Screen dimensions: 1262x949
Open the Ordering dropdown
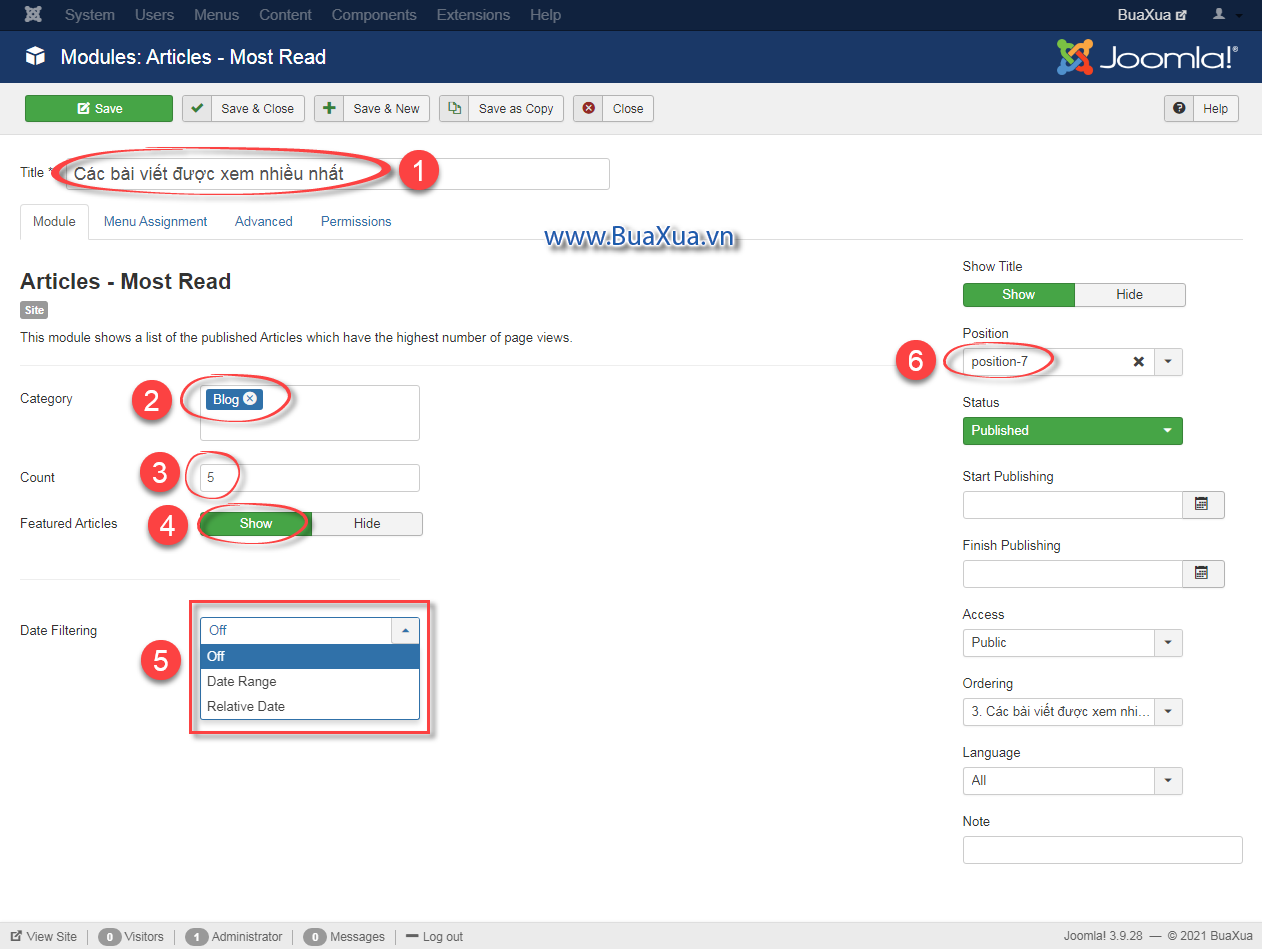[x=1073, y=712]
